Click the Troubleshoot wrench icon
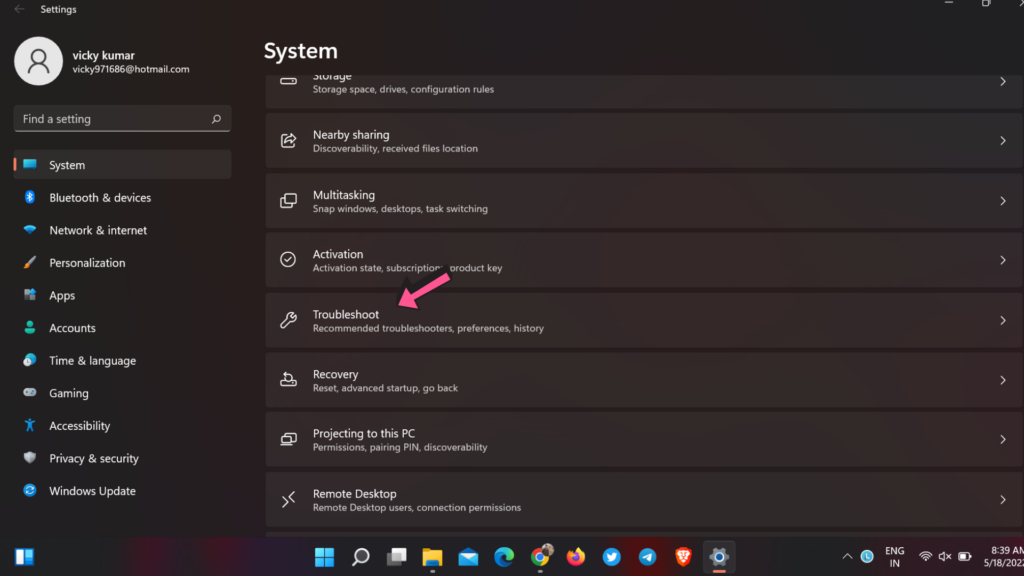 coord(289,319)
